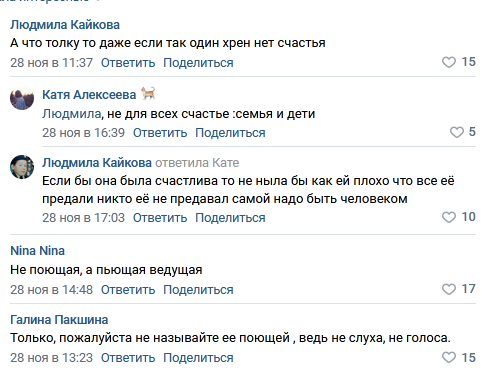Reply to Катя Алексеева's 16:39 comment
Image resolution: width=493 pixels, height=371 pixels.
point(160,133)
